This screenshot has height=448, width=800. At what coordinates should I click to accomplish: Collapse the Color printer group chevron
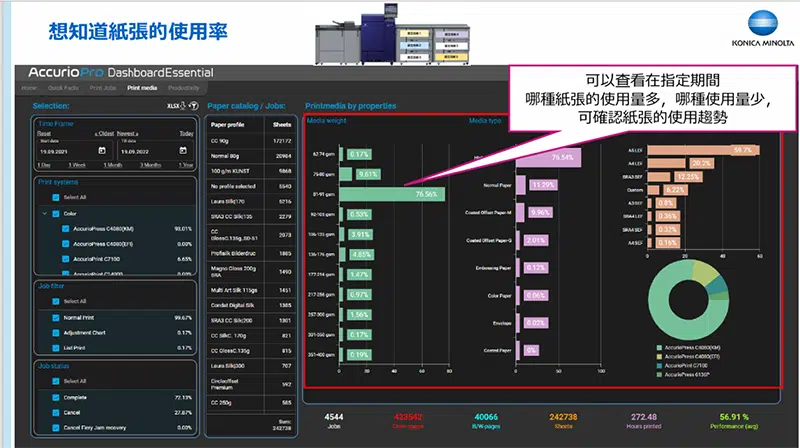tap(44, 214)
